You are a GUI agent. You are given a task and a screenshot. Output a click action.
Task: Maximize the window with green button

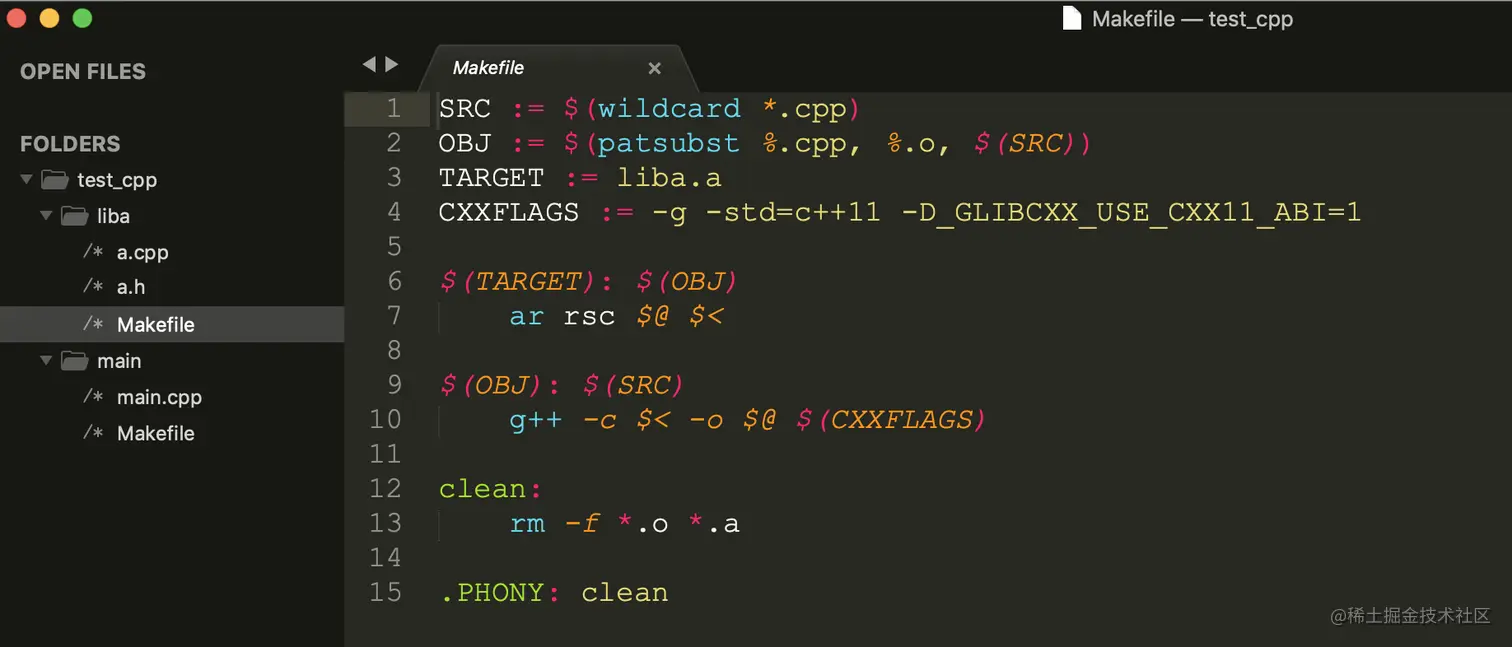pos(82,18)
